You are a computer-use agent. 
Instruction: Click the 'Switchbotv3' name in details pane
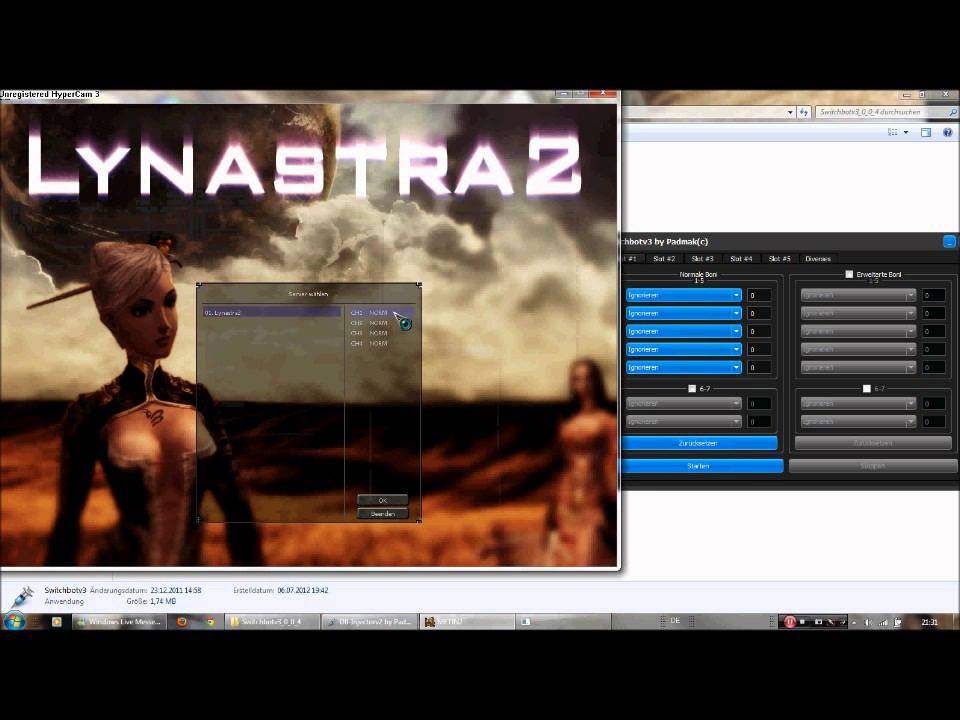[x=65, y=590]
